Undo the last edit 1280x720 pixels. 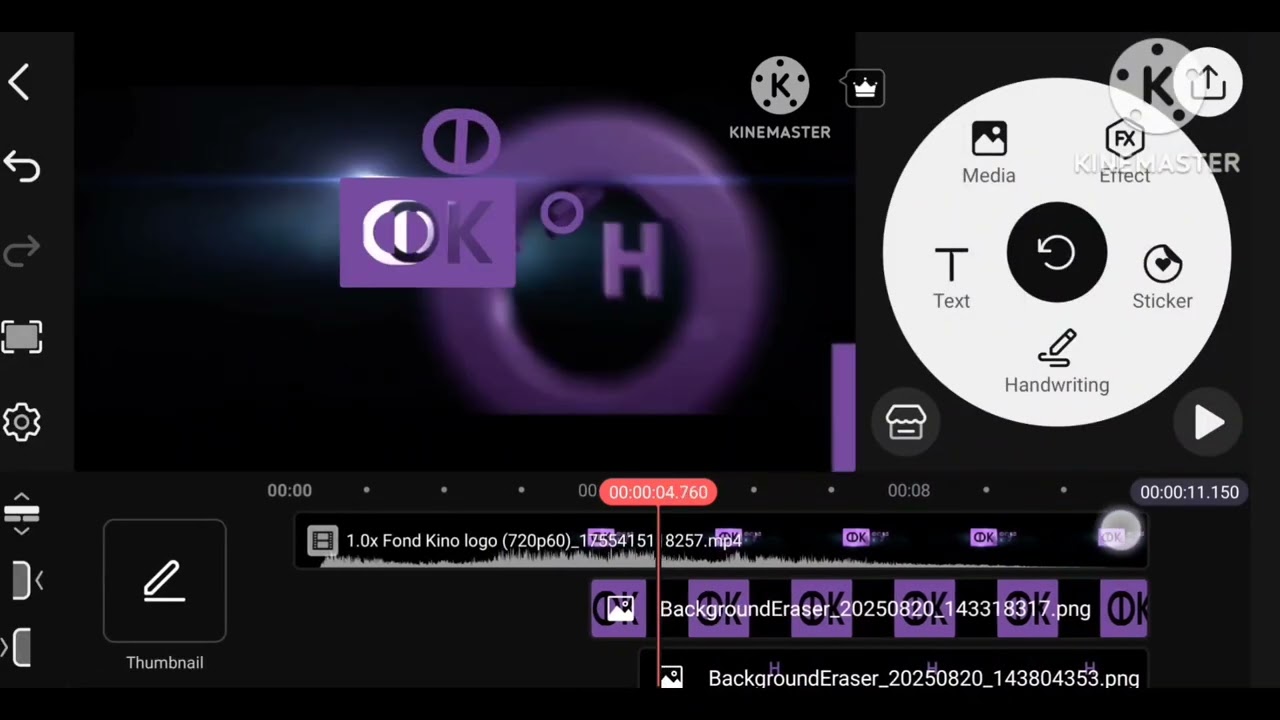pos(21,167)
